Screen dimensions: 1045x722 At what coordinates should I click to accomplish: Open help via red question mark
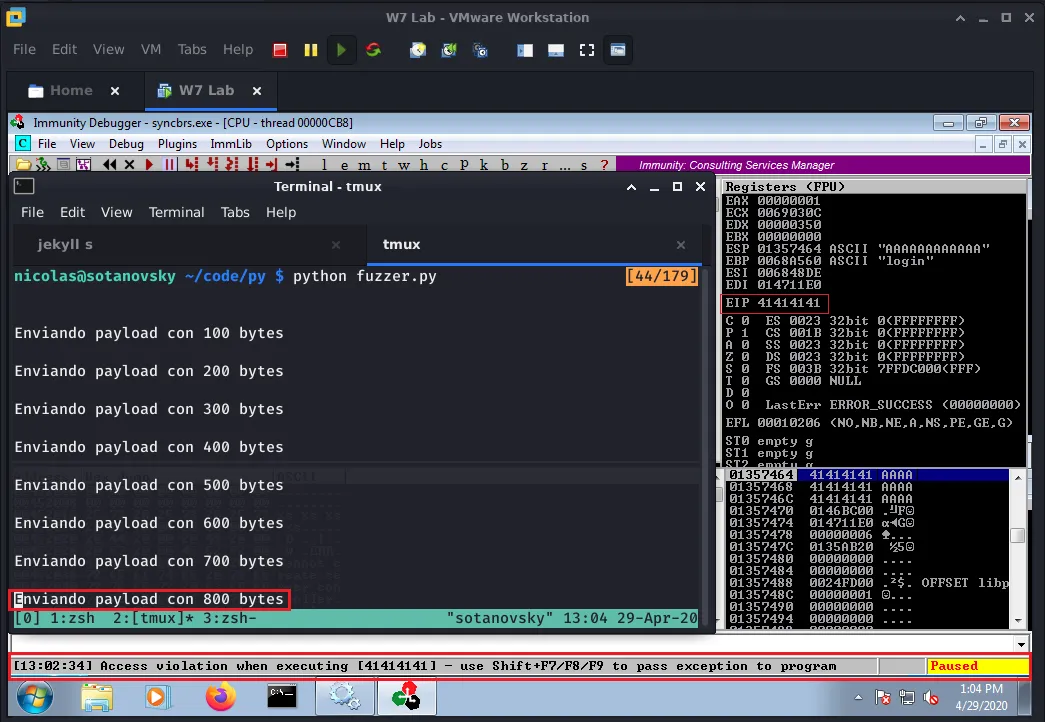604,165
